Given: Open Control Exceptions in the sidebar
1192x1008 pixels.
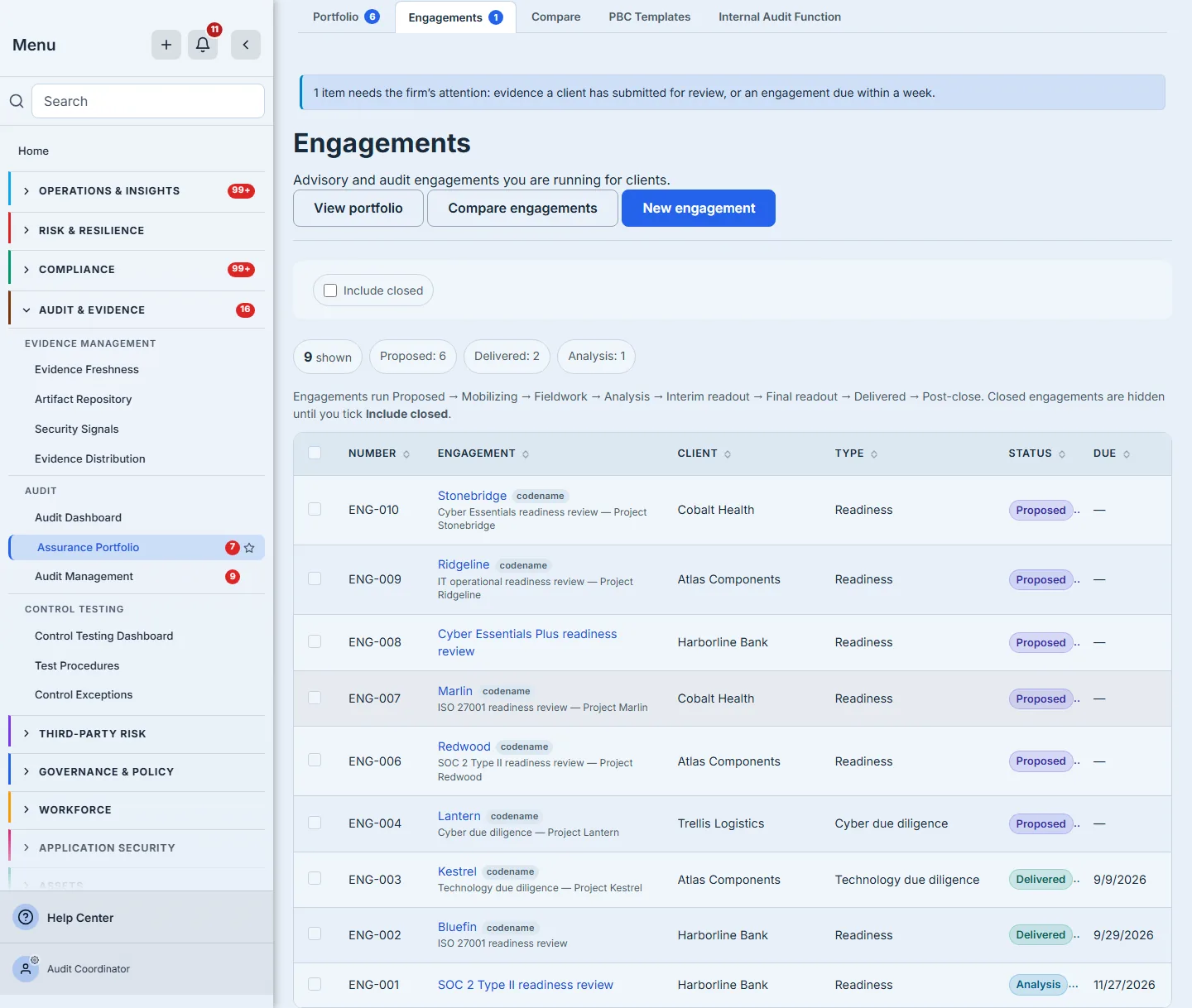Looking at the screenshot, I should [x=84, y=695].
